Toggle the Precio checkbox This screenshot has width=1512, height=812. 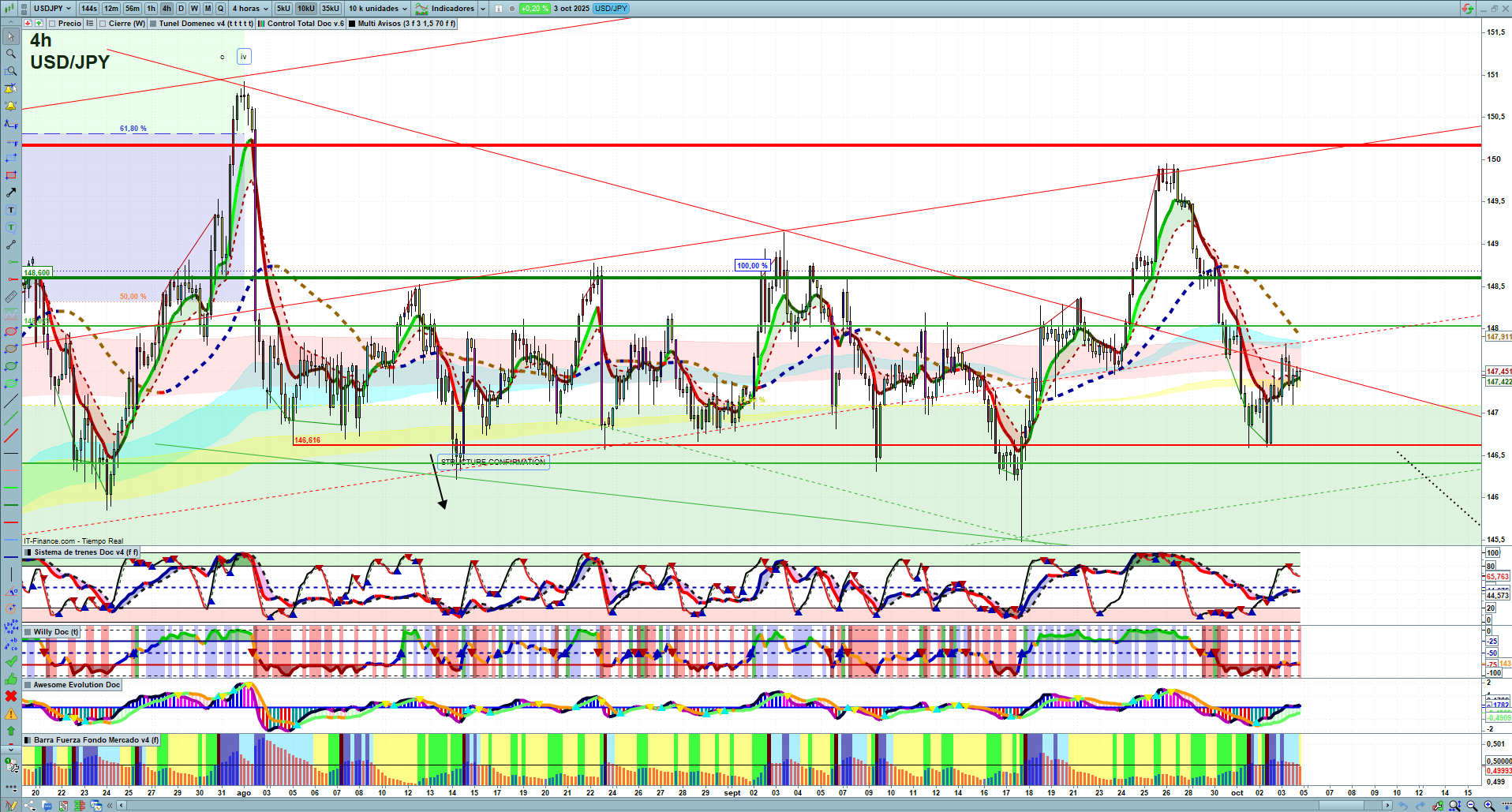(x=52, y=24)
